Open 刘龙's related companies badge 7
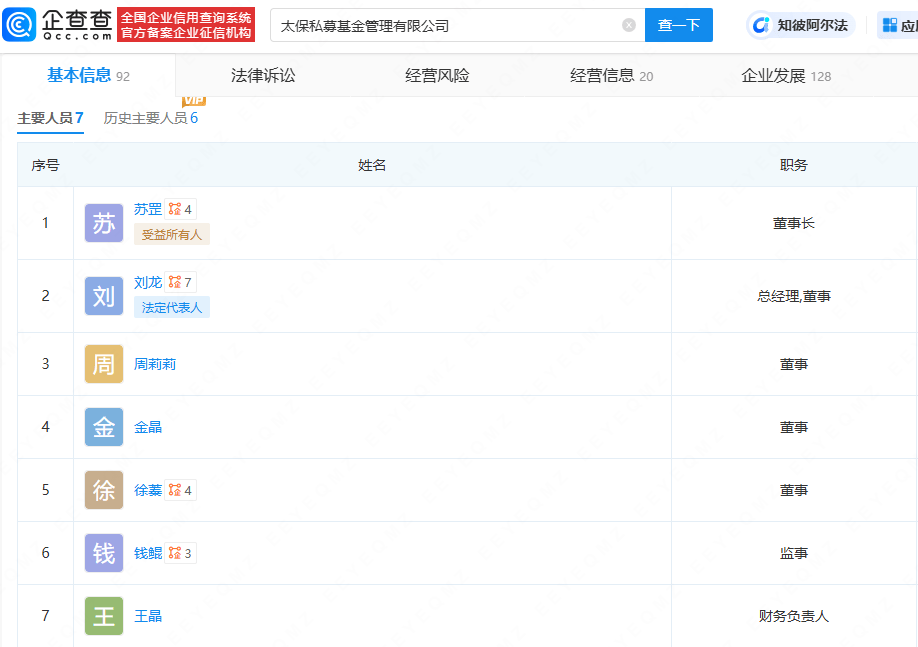This screenshot has height=647, width=918. point(180,282)
